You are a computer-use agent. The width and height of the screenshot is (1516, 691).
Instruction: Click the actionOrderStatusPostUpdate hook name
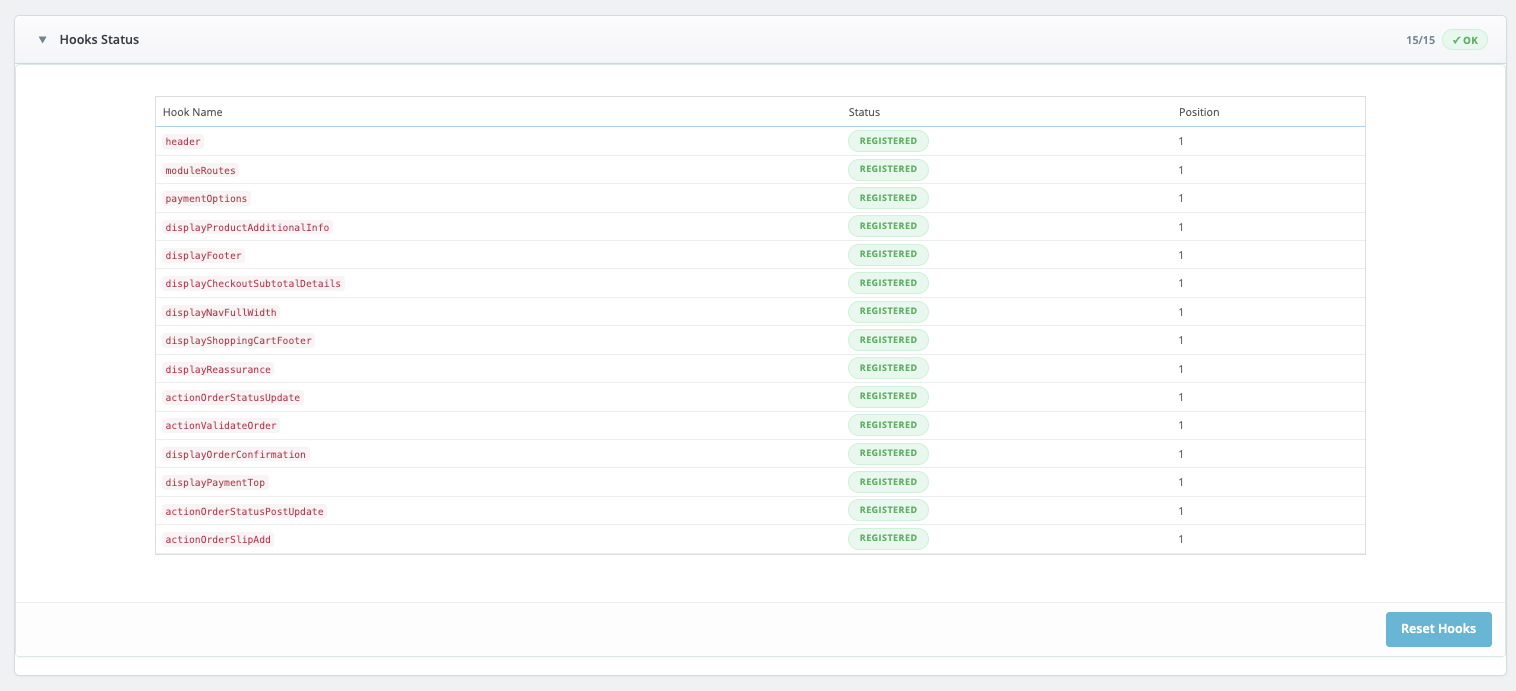point(244,511)
